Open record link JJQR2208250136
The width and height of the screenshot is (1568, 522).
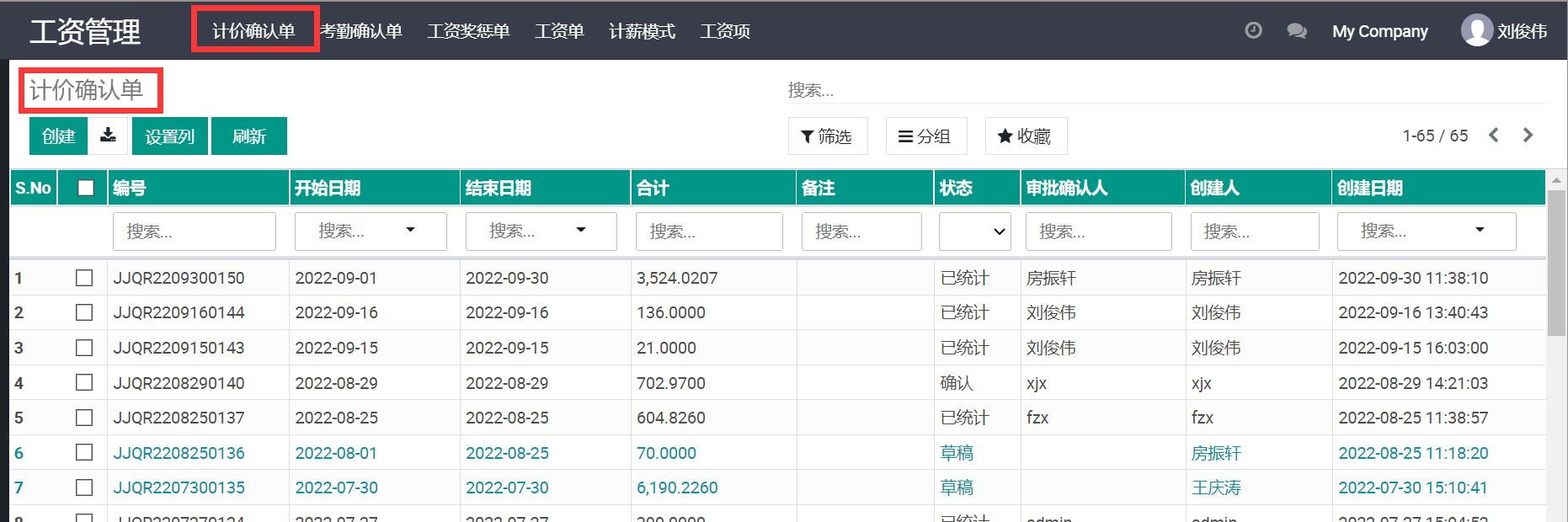[x=179, y=453]
